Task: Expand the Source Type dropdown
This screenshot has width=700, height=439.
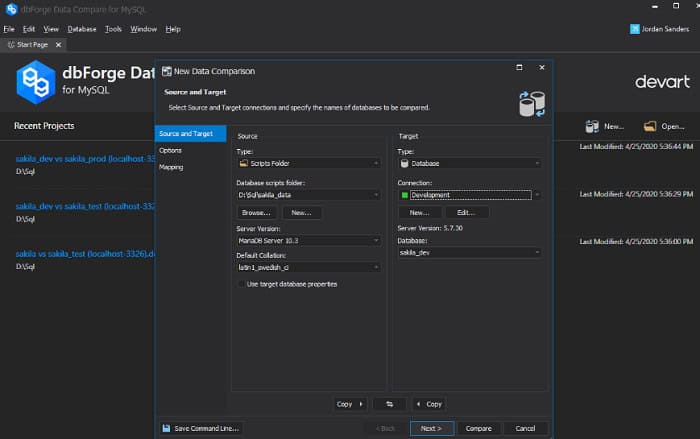Action: pos(376,163)
